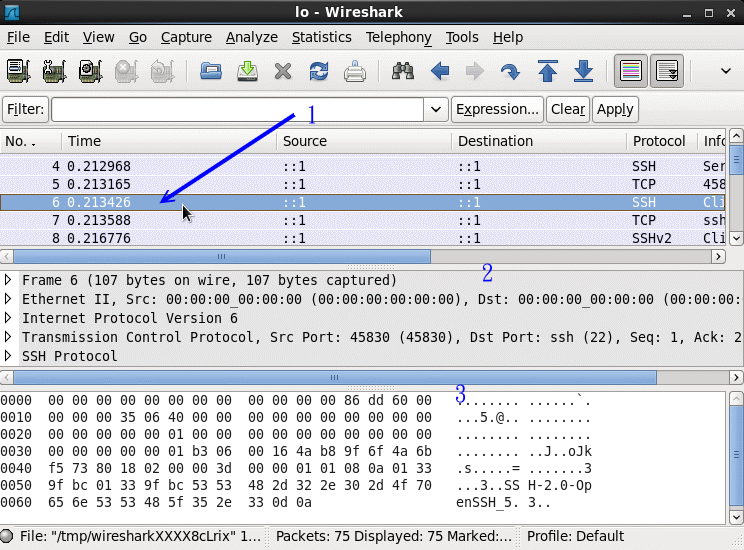Reload the capture file icon
This screenshot has height=550, width=744.
coord(319,71)
